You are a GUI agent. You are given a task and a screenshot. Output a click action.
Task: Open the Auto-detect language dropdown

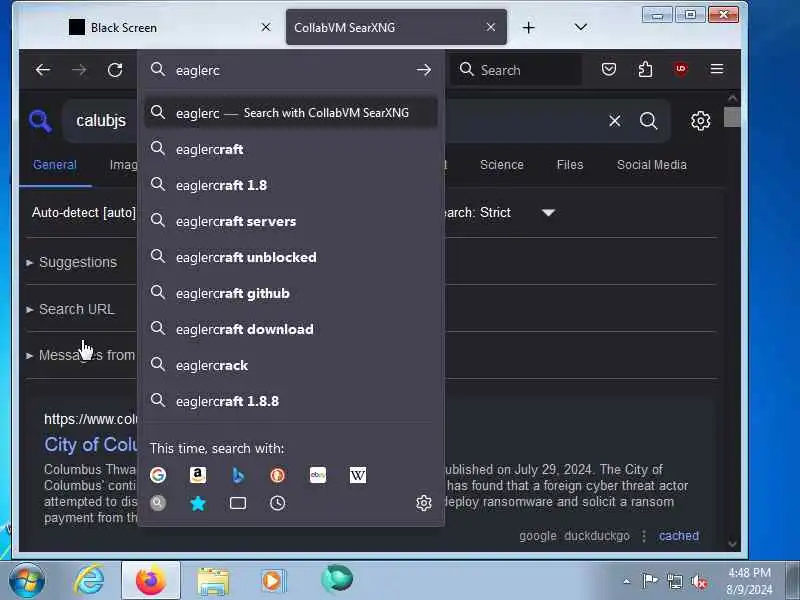(84, 213)
